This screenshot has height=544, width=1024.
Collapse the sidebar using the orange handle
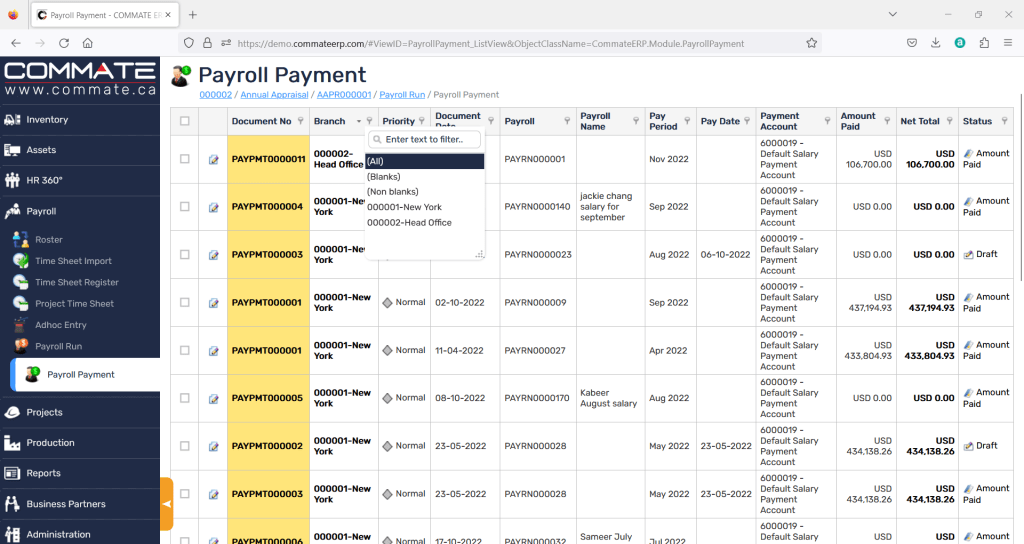pyautogui.click(x=166, y=504)
